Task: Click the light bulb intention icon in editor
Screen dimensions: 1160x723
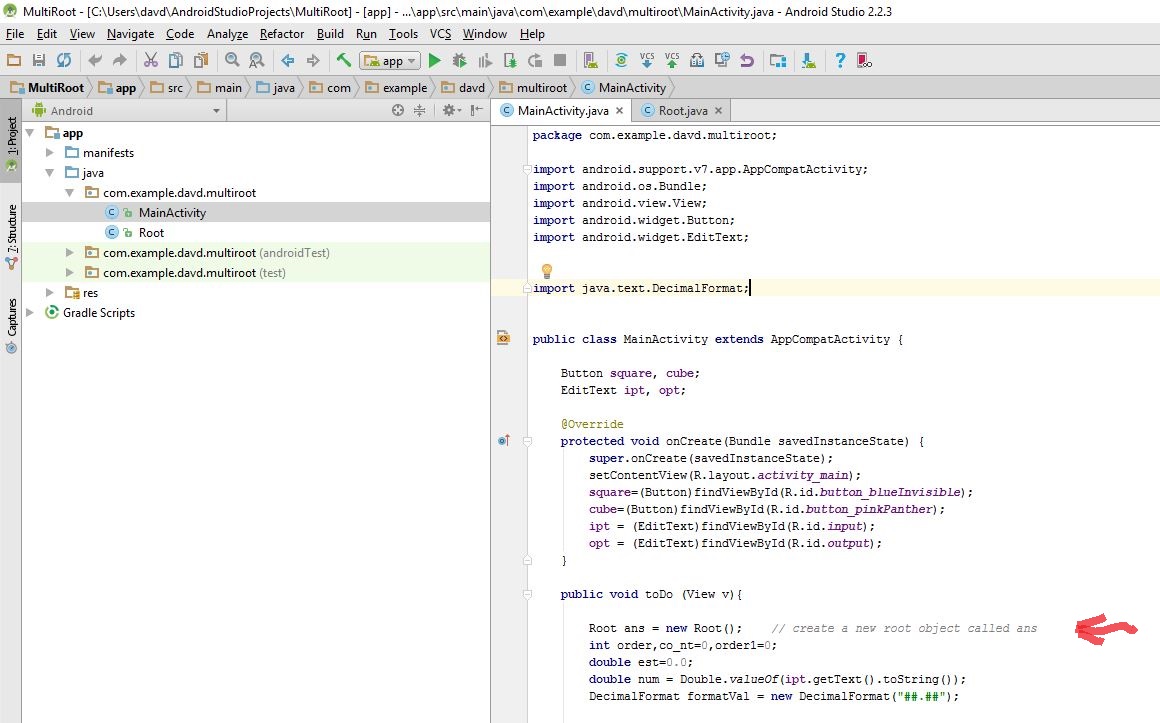Action: [x=547, y=270]
